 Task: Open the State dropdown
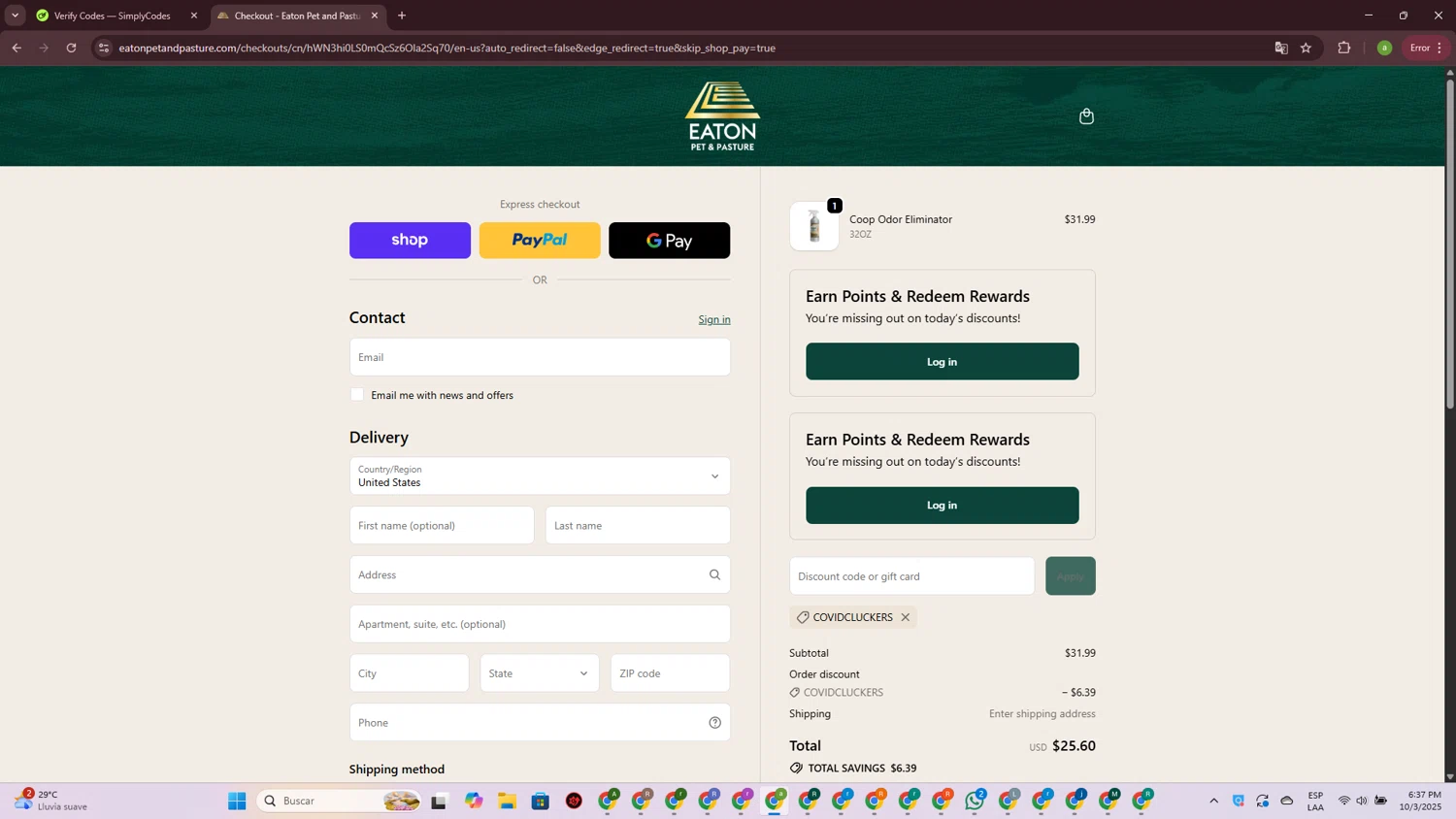click(539, 673)
